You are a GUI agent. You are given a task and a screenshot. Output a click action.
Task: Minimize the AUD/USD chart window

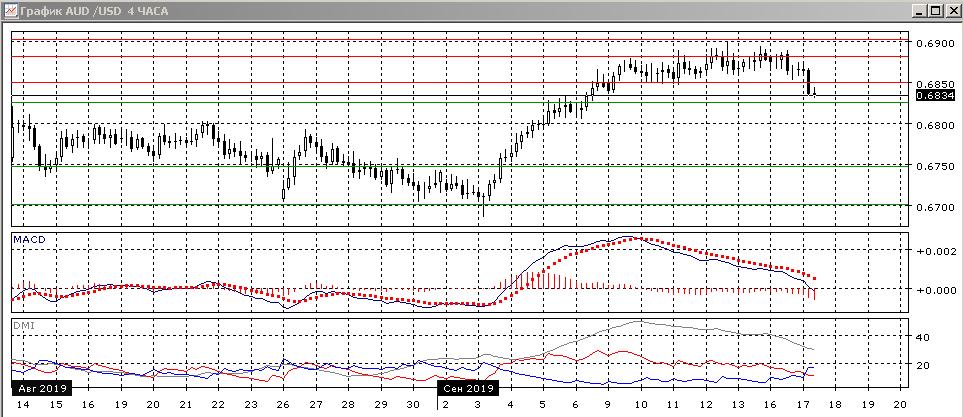(920, 10)
